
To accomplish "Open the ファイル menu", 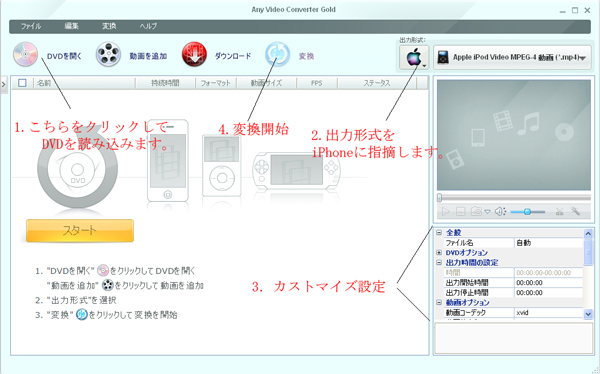I will [31, 26].
